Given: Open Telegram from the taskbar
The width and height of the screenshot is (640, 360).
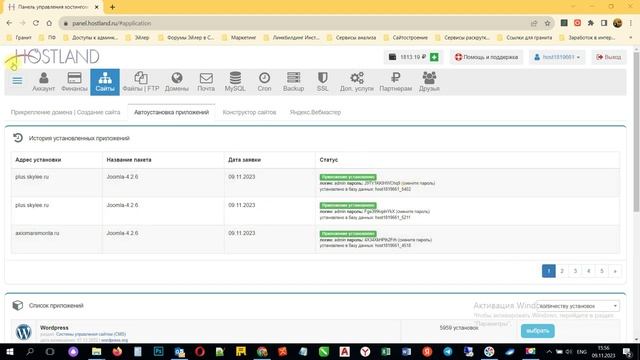Looking at the screenshot, I should [448, 351].
